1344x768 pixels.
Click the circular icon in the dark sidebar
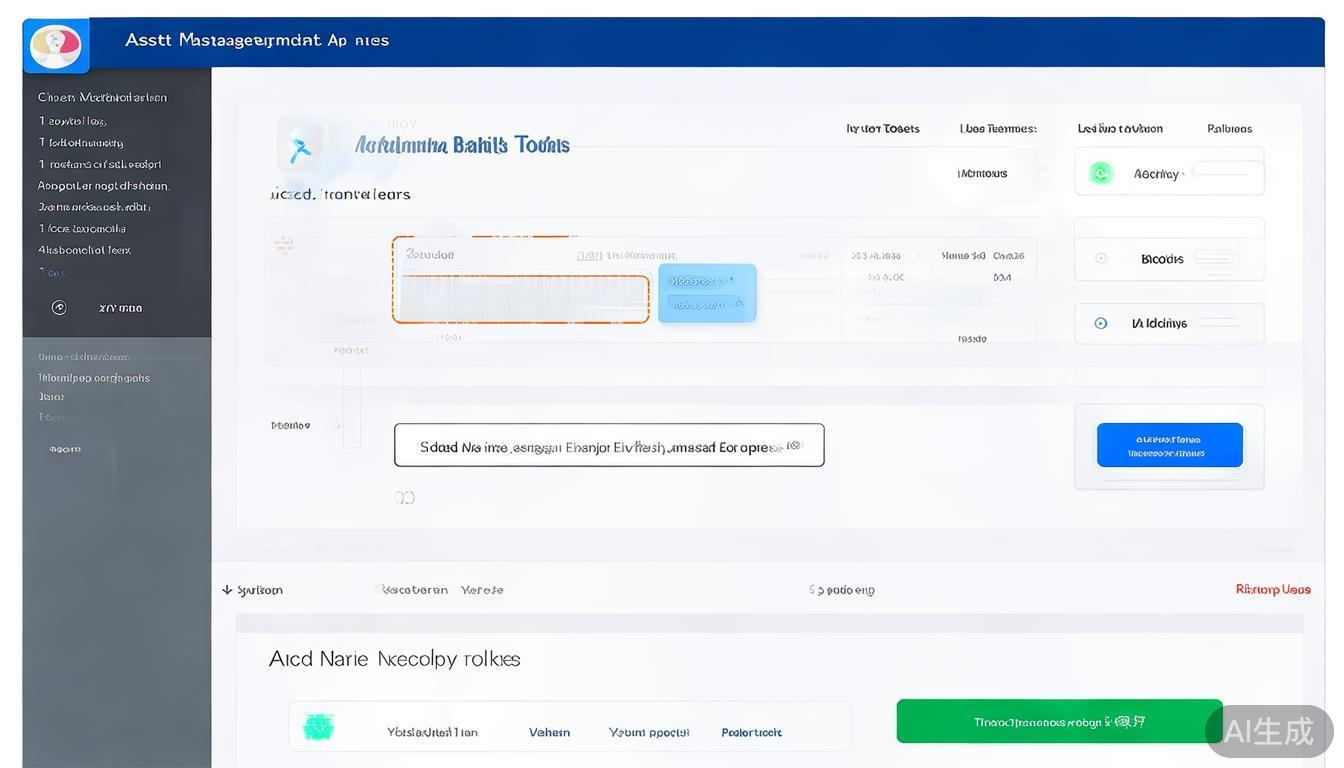click(59, 308)
